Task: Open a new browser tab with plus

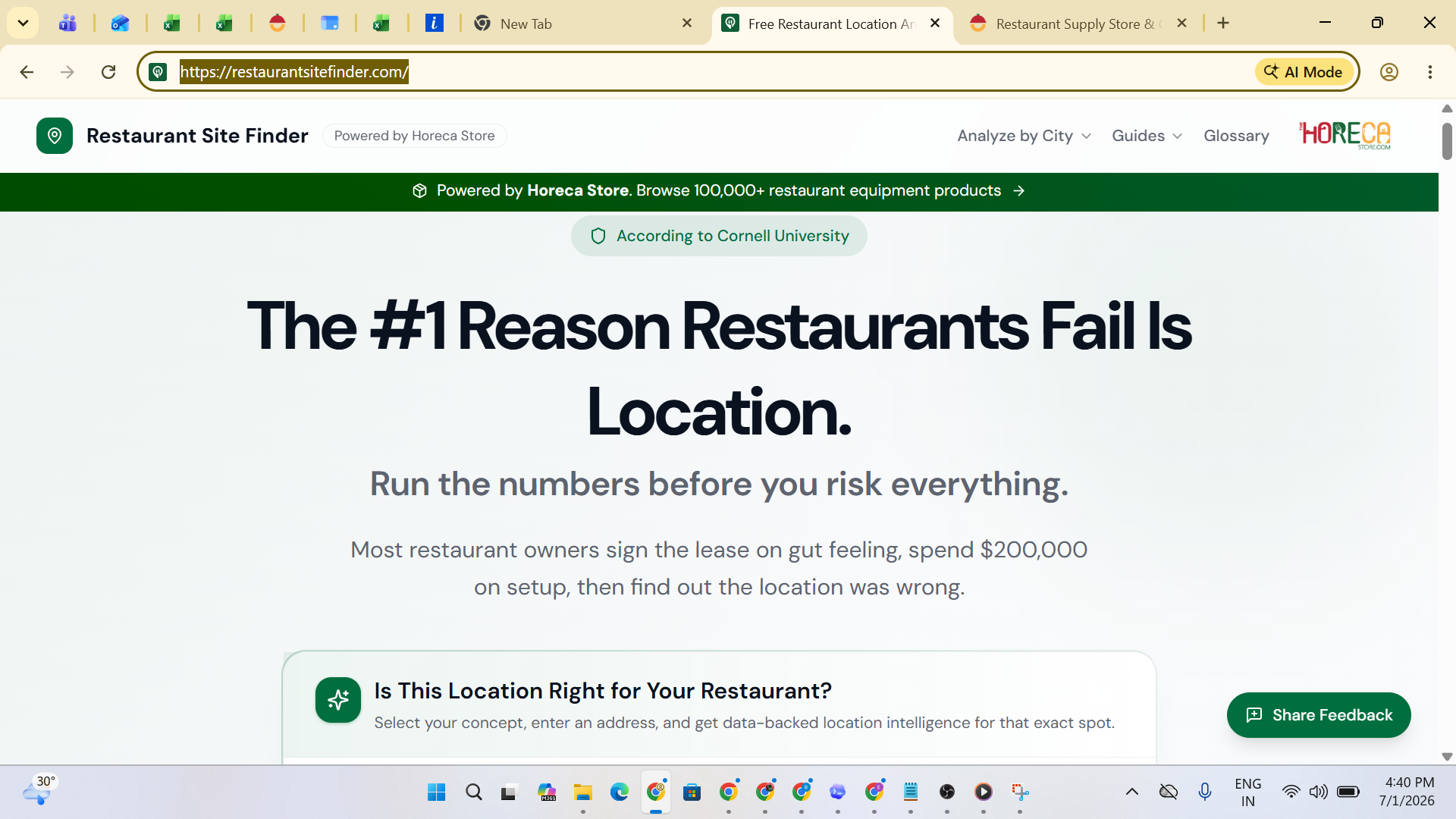Action: pyautogui.click(x=1223, y=24)
